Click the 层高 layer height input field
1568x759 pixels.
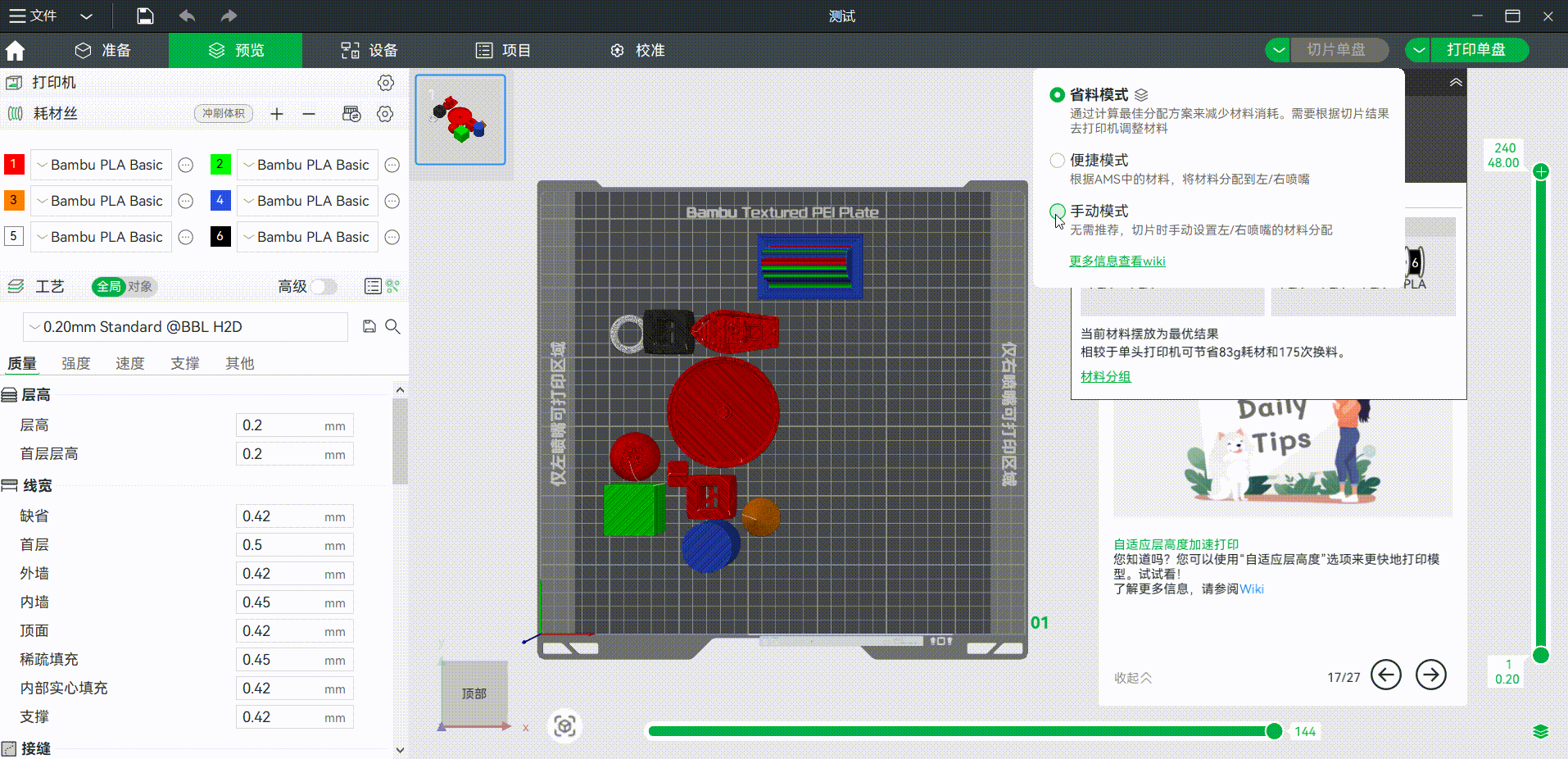point(294,425)
